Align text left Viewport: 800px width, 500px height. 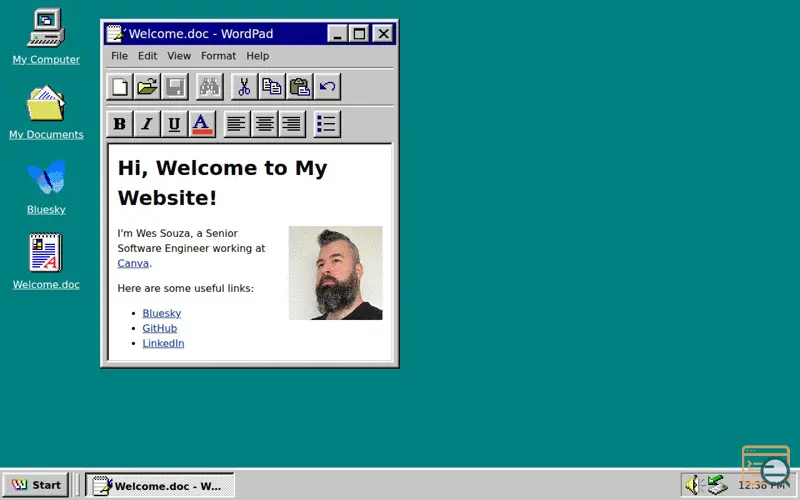pyautogui.click(x=237, y=124)
